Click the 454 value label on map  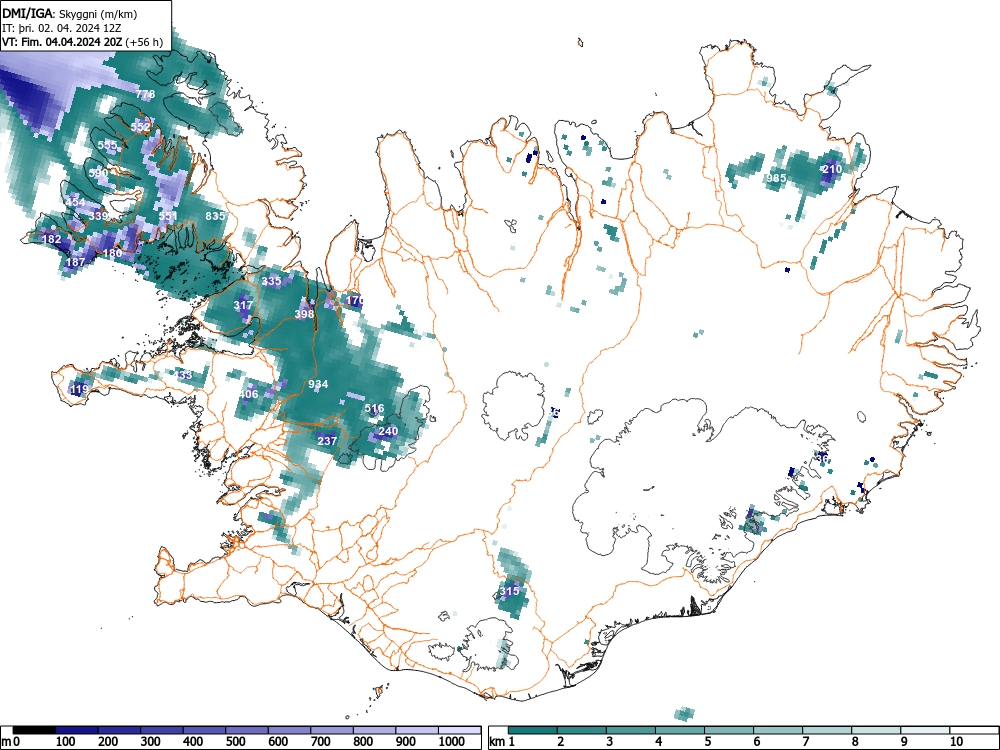75,202
